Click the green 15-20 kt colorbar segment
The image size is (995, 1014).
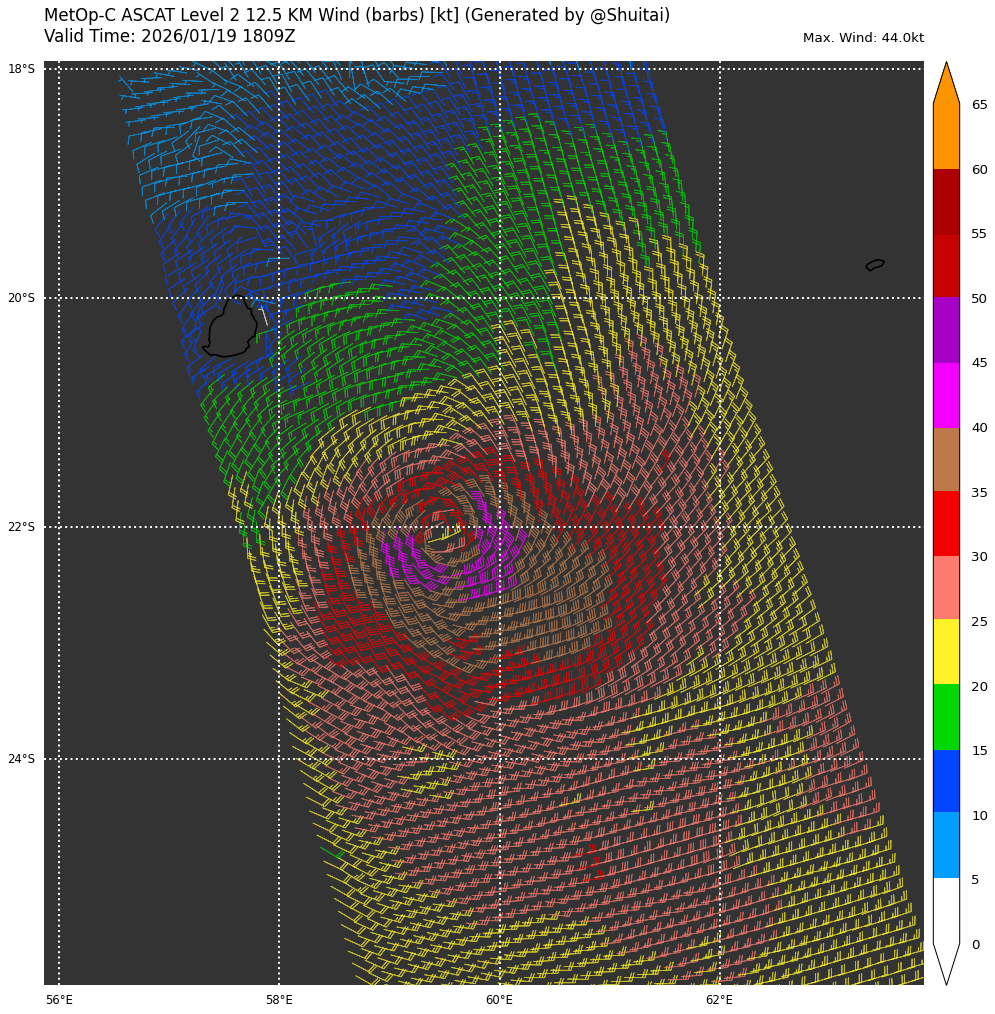tap(946, 717)
